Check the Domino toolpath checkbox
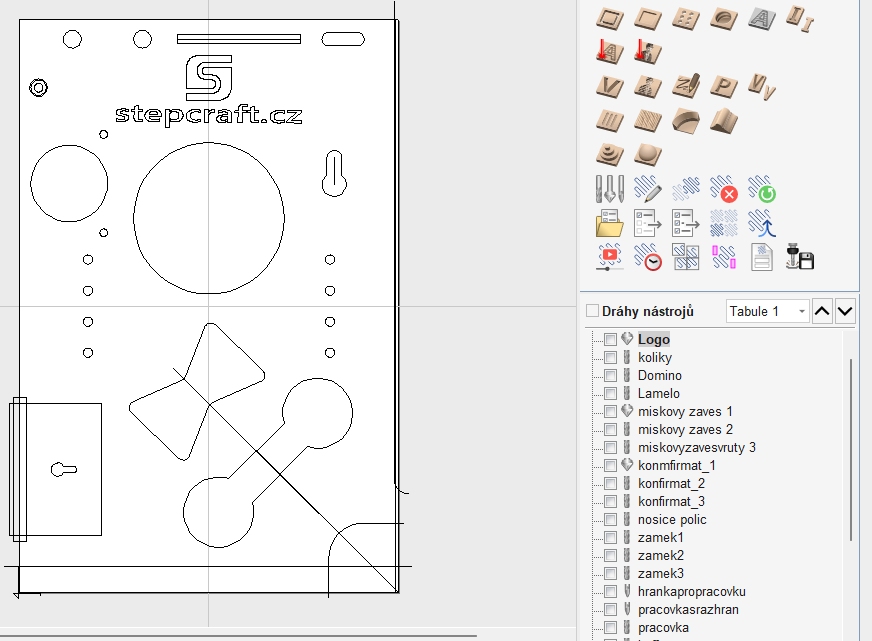This screenshot has width=872, height=641. (611, 375)
